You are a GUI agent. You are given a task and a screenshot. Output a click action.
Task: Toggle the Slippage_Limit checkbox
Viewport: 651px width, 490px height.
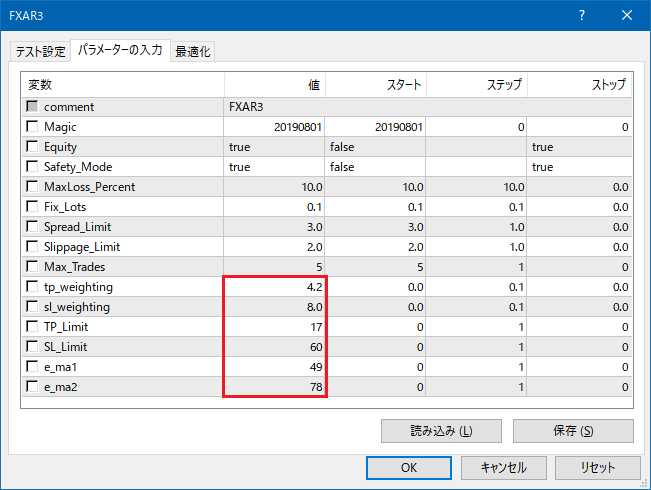coord(32,246)
